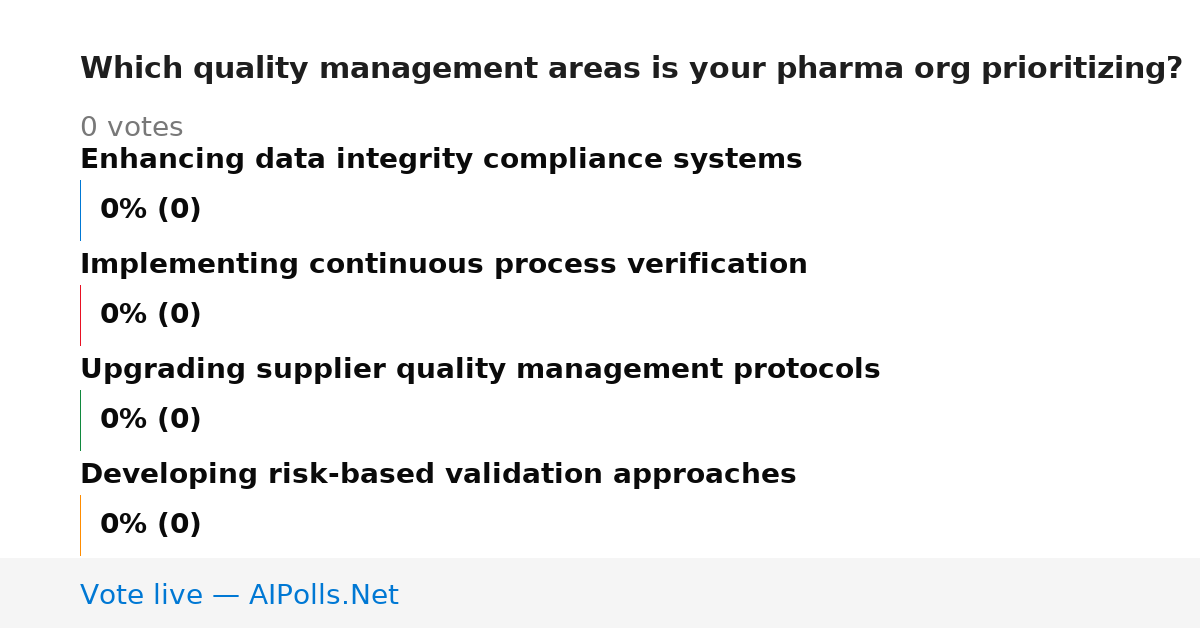This screenshot has width=1200, height=628.
Task: Click the word prioritizing in the heading
Action: pyautogui.click(x=1082, y=69)
